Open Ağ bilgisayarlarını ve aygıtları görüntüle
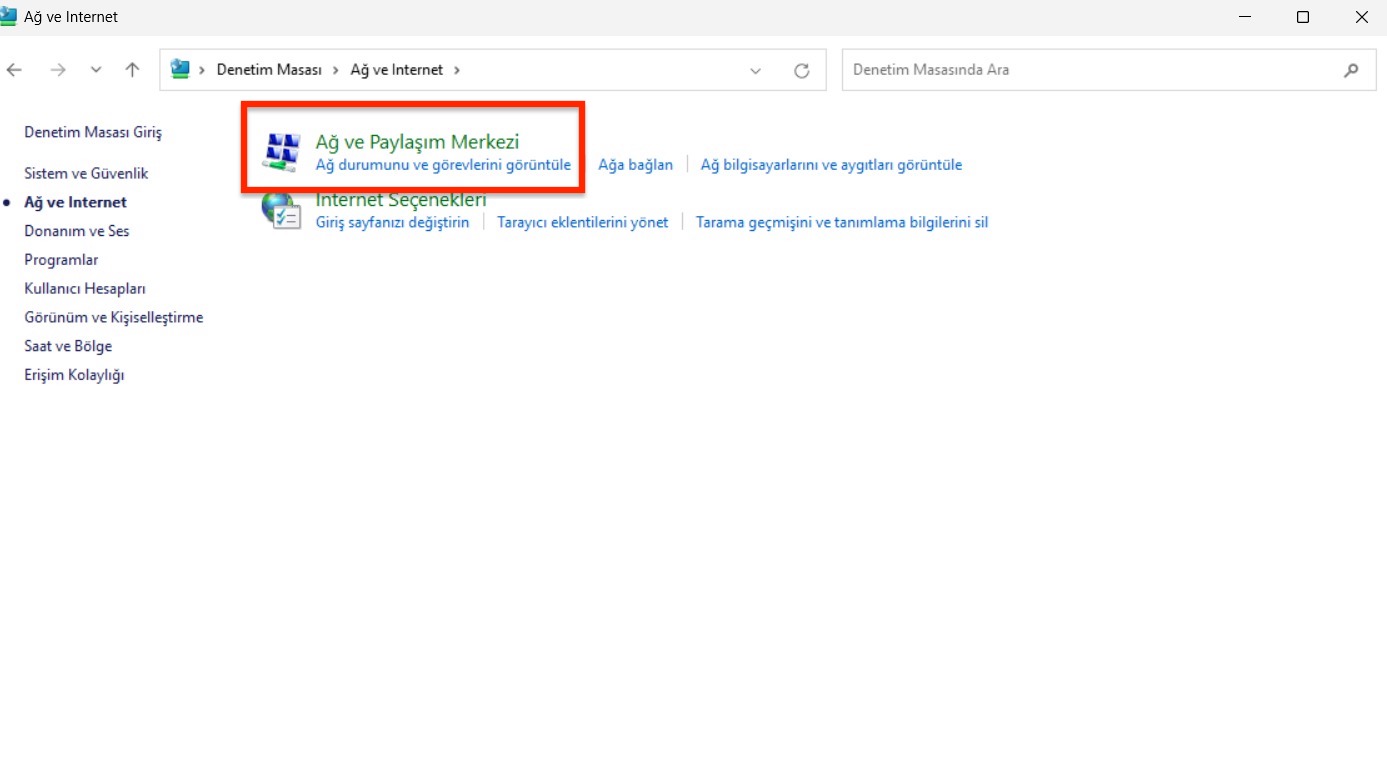 point(831,164)
